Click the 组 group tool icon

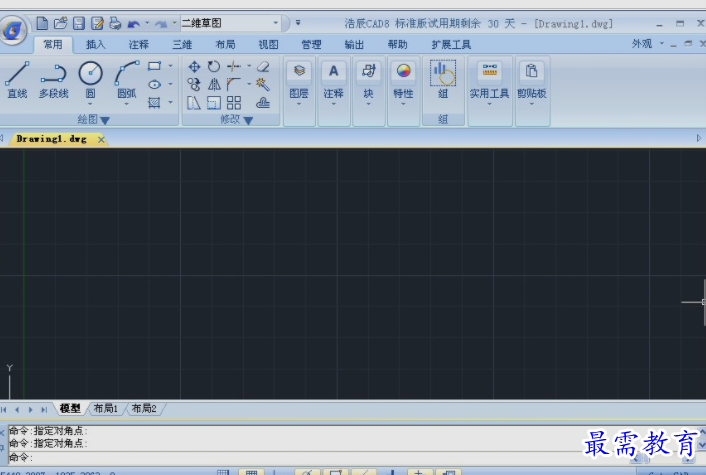(x=443, y=73)
